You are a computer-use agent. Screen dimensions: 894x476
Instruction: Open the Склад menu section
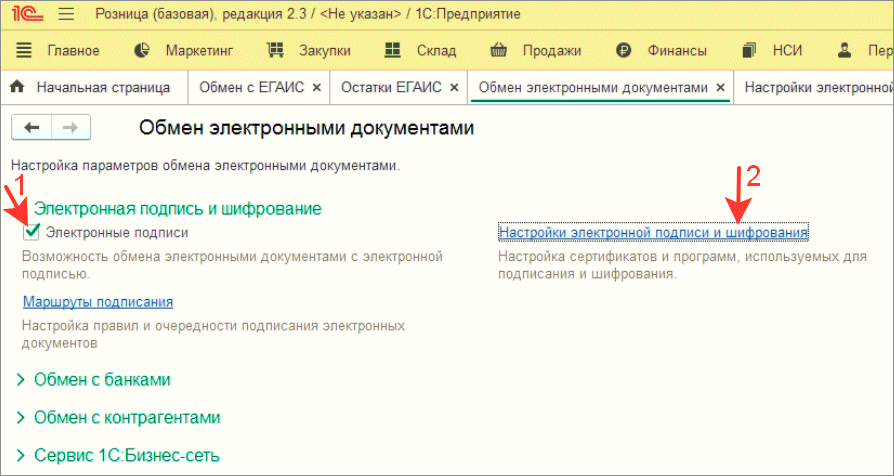(437, 51)
